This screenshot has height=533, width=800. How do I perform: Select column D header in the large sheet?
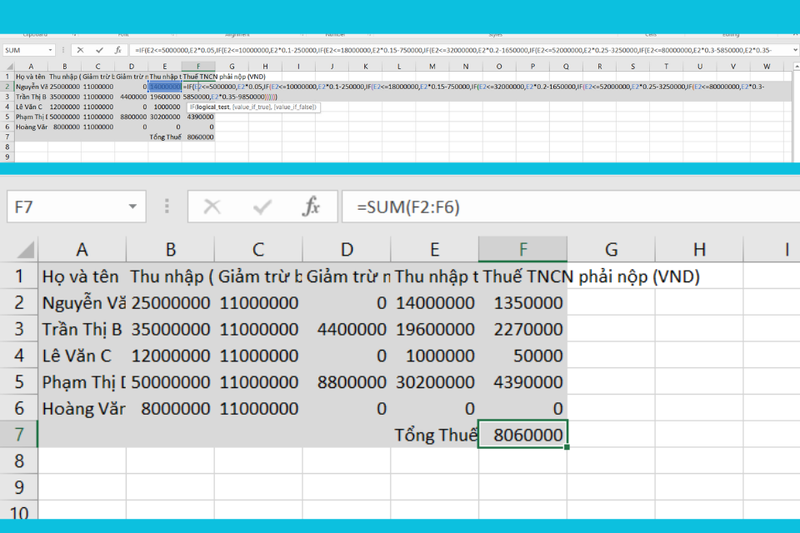click(346, 249)
